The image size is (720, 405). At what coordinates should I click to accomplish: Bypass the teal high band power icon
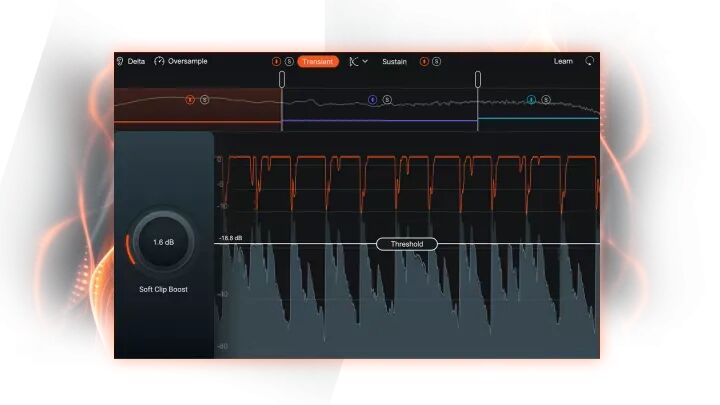coord(531,99)
